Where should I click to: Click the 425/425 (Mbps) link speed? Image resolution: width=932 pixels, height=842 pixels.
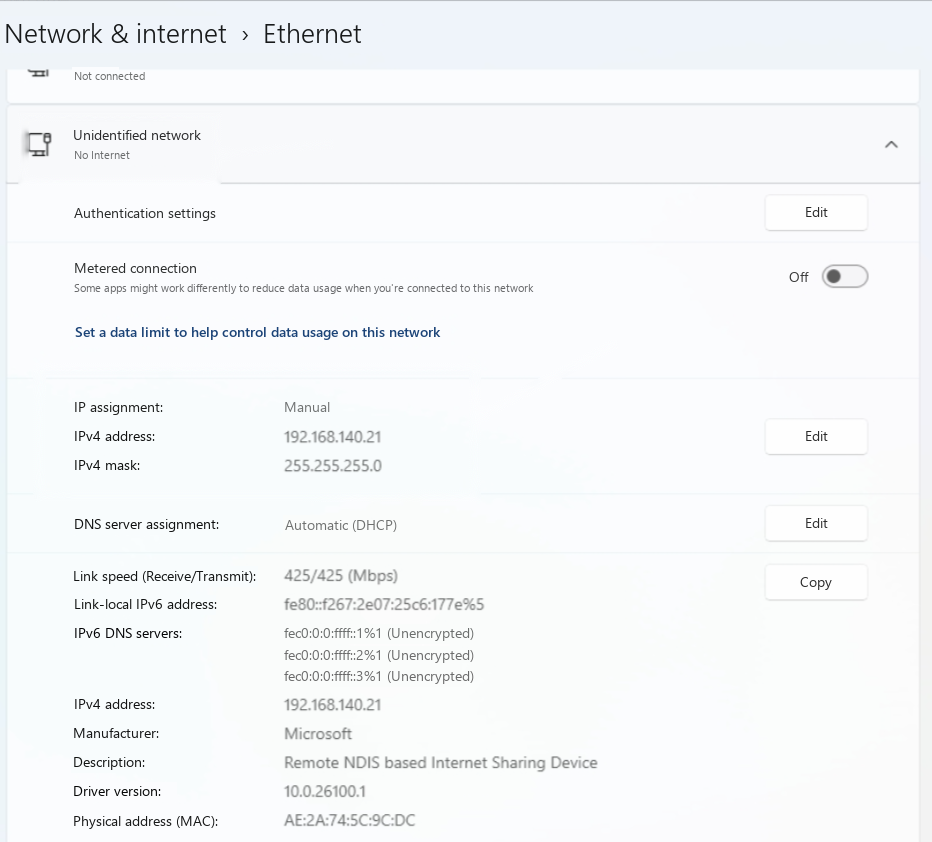pos(341,576)
